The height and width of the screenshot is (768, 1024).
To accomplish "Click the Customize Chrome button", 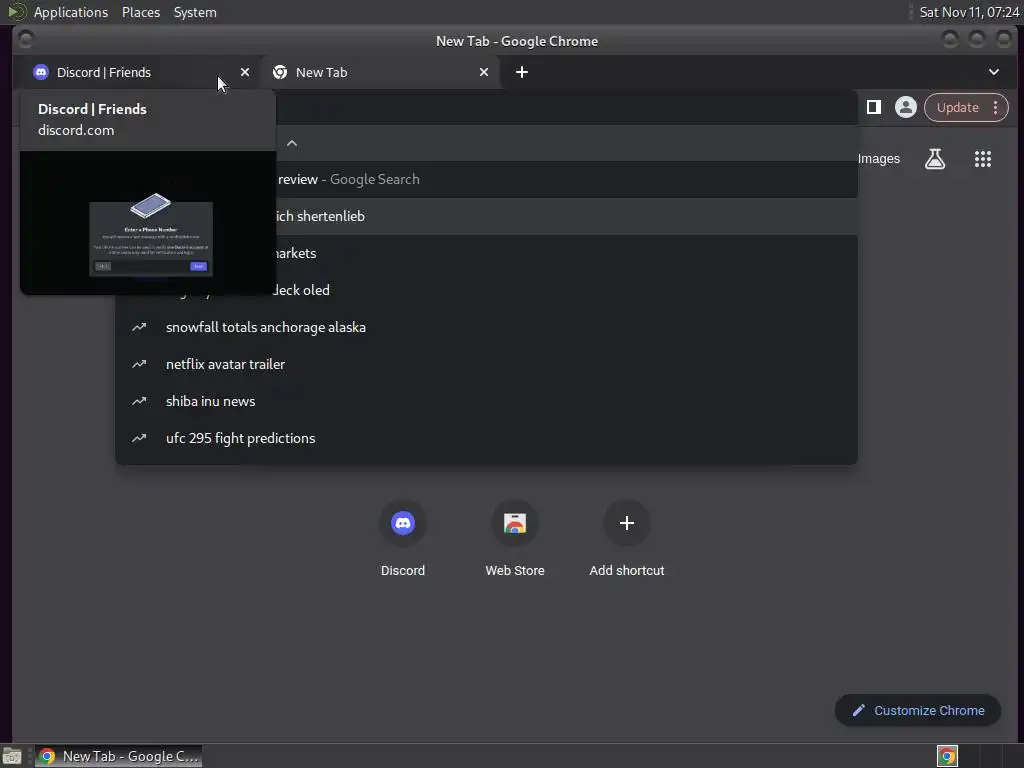I will [918, 711].
